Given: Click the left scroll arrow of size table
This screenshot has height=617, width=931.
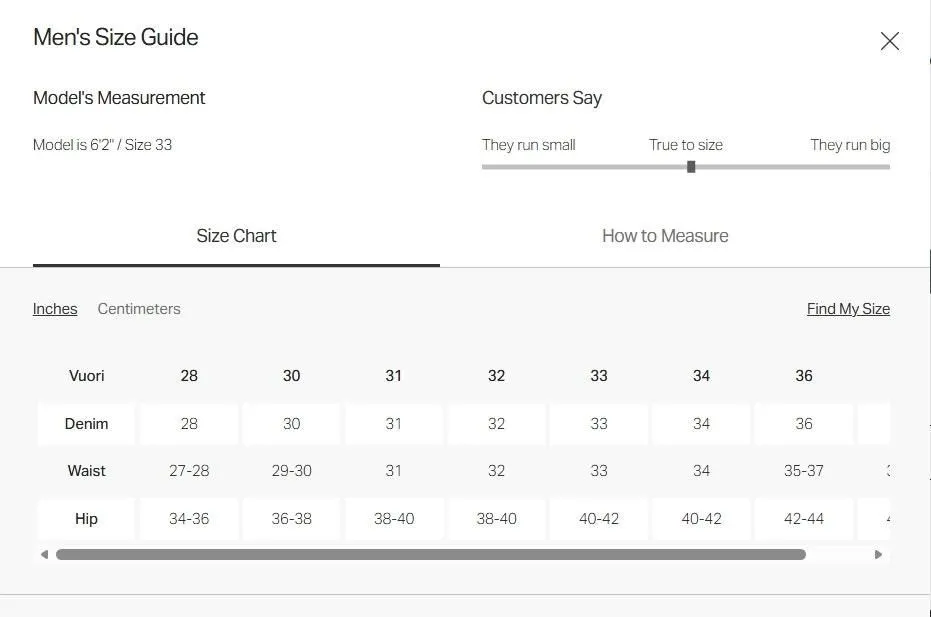Looking at the screenshot, I should (x=44, y=555).
